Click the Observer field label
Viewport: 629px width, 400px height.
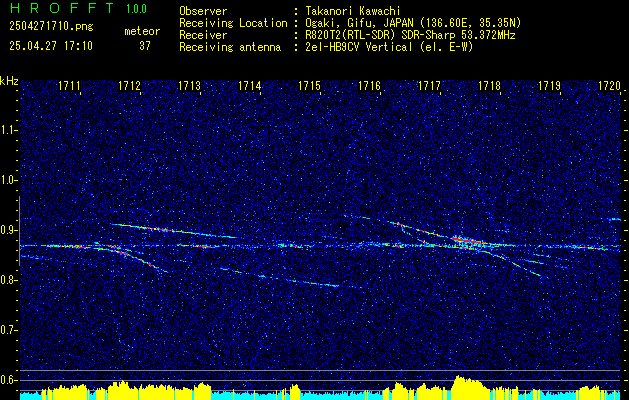[203, 11]
